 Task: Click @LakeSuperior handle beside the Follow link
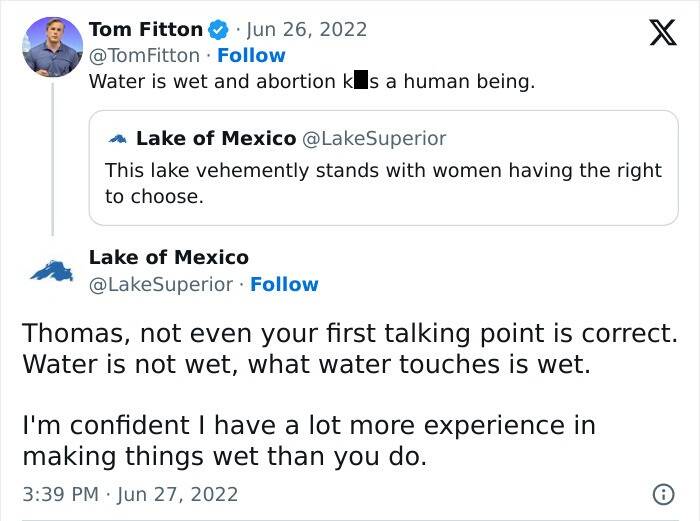coord(163,284)
